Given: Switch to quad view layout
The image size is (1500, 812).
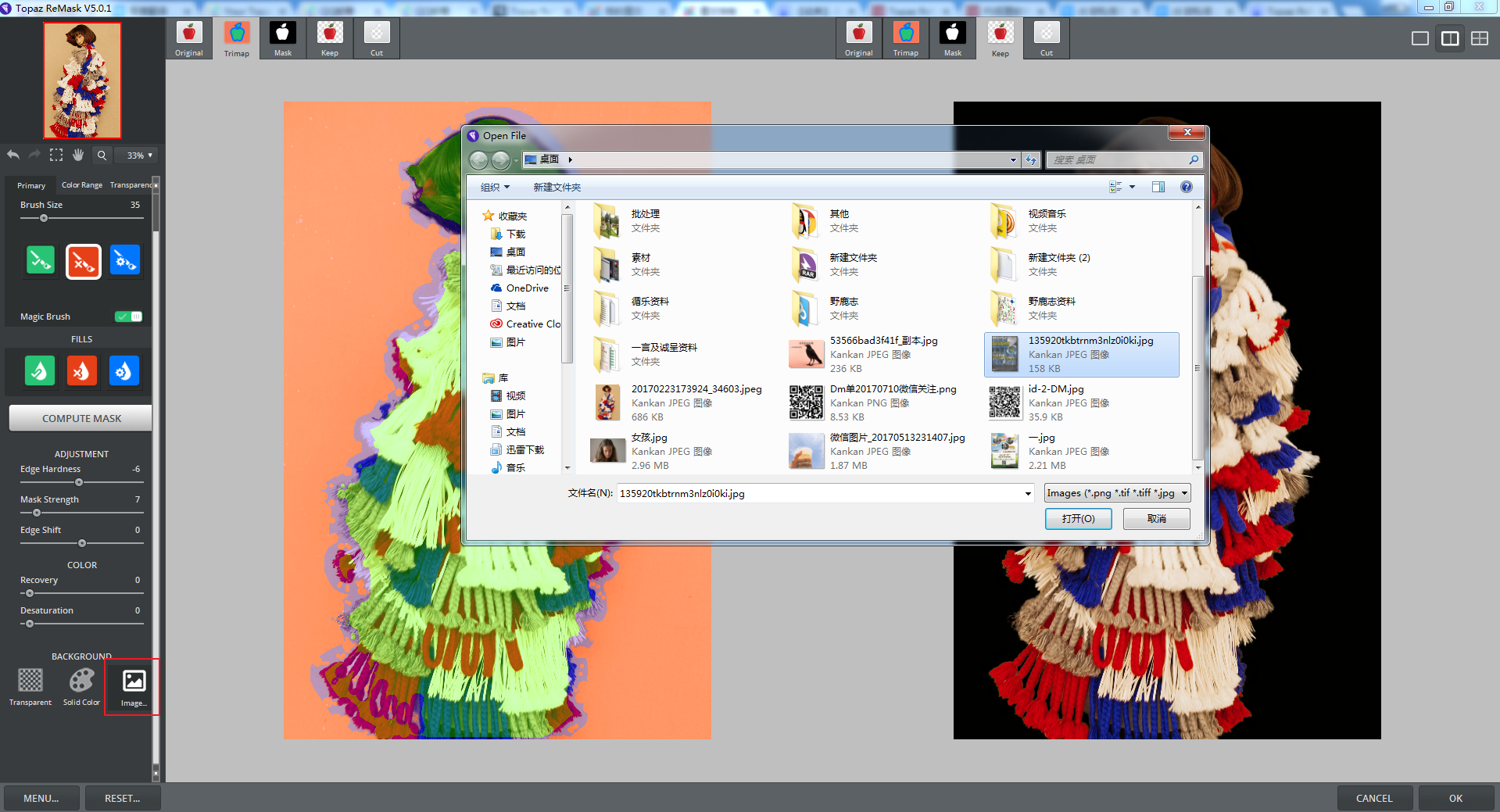Looking at the screenshot, I should (x=1480, y=38).
